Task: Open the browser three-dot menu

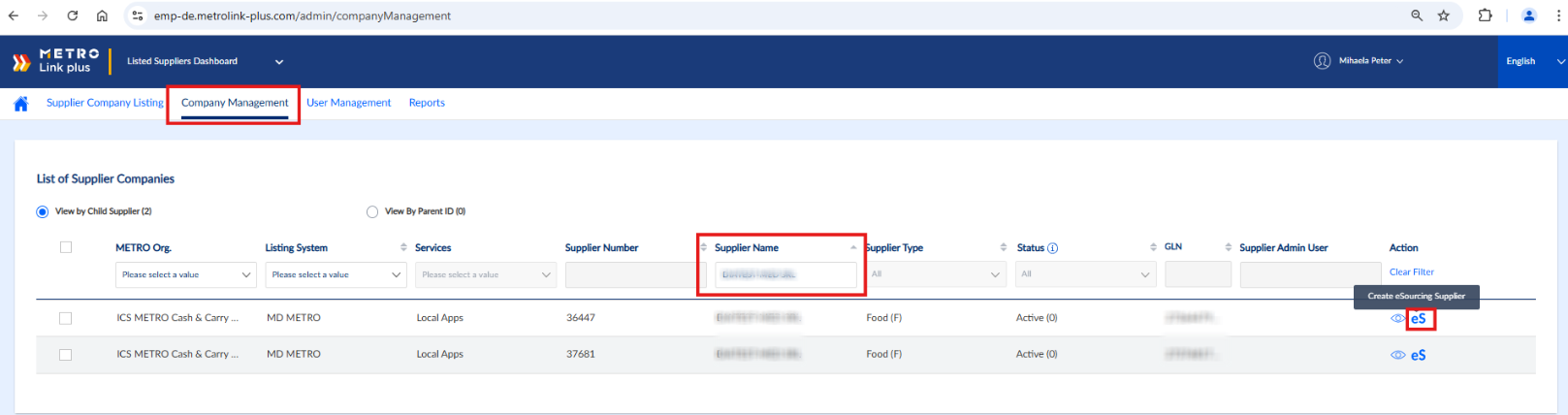Action: point(1558,16)
